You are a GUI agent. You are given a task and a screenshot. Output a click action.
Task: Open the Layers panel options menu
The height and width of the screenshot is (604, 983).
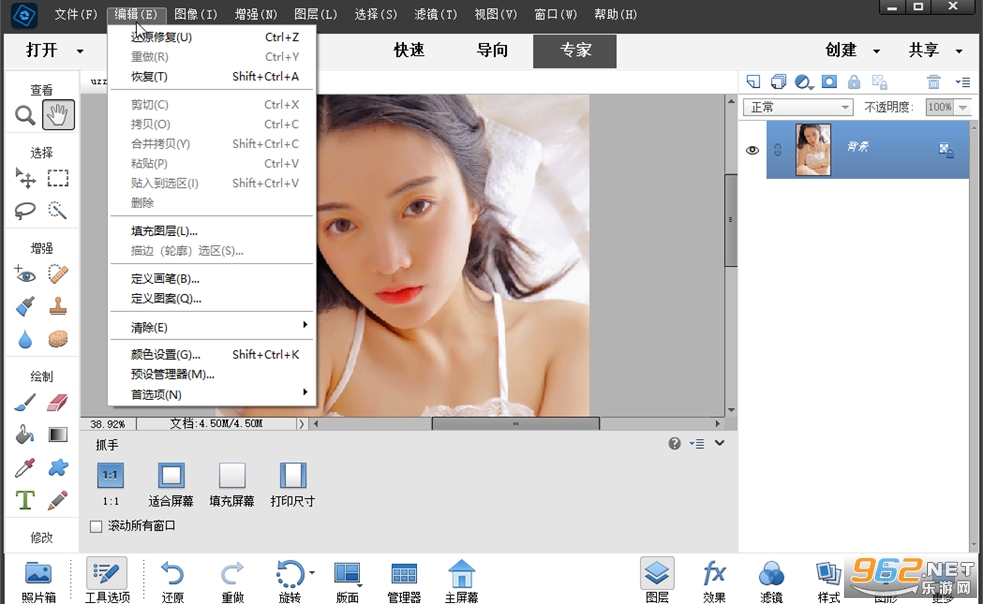963,82
